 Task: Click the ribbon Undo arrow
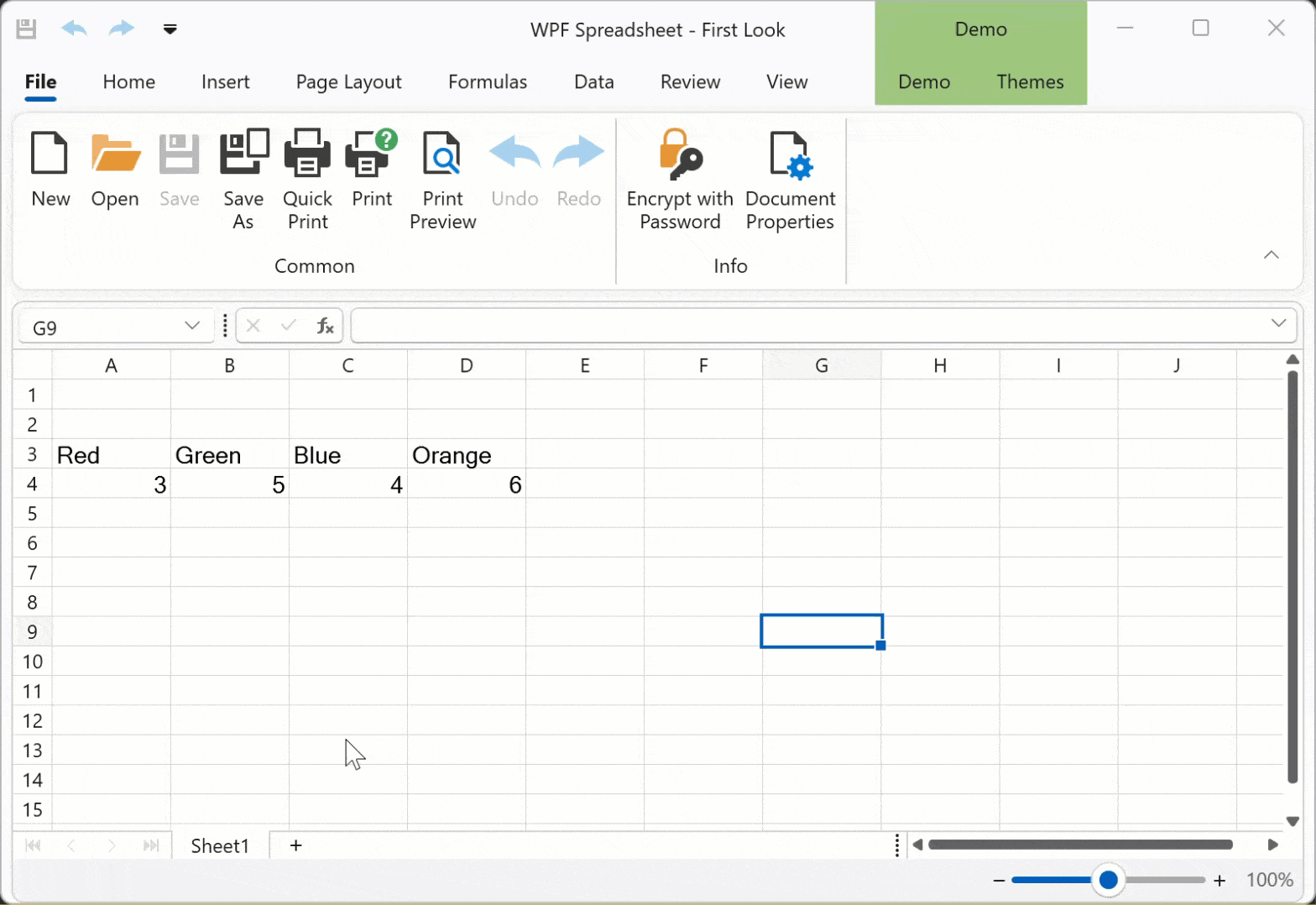click(514, 153)
